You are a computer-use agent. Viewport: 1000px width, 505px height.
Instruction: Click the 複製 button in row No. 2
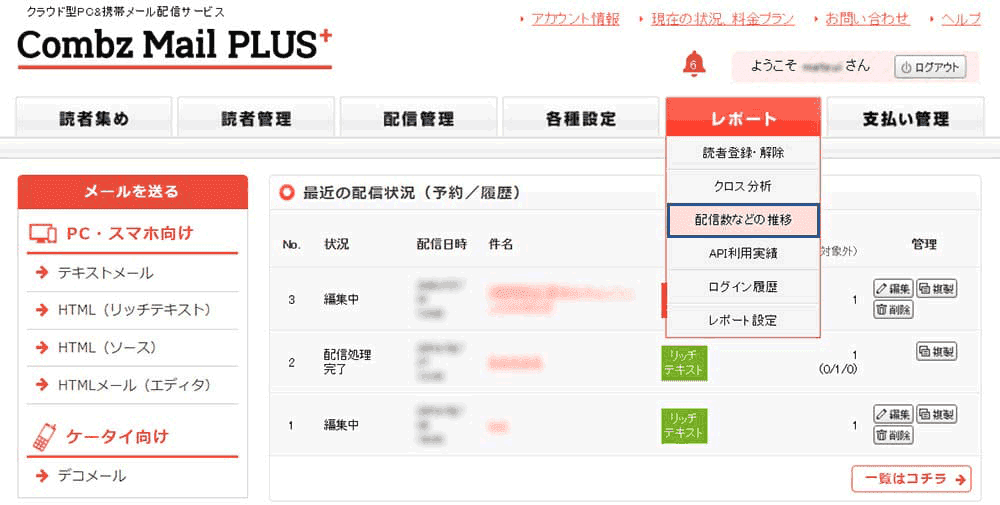[936, 351]
